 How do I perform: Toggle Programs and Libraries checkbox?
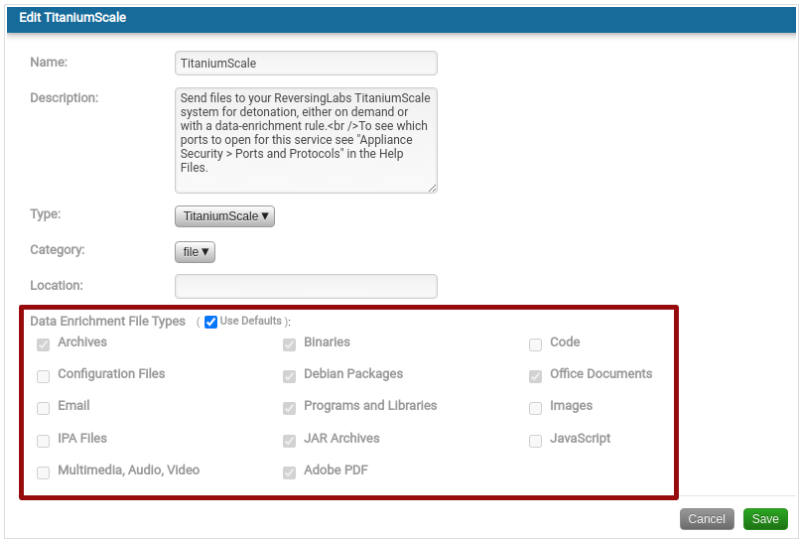289,408
